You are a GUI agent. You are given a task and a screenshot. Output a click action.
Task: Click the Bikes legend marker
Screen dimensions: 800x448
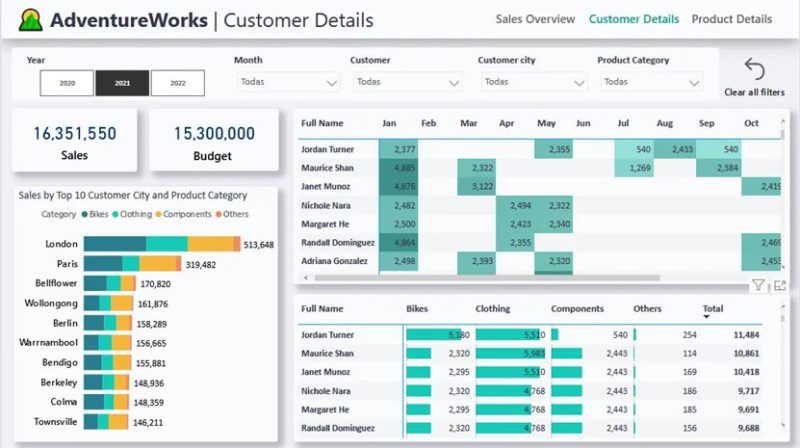(x=84, y=214)
